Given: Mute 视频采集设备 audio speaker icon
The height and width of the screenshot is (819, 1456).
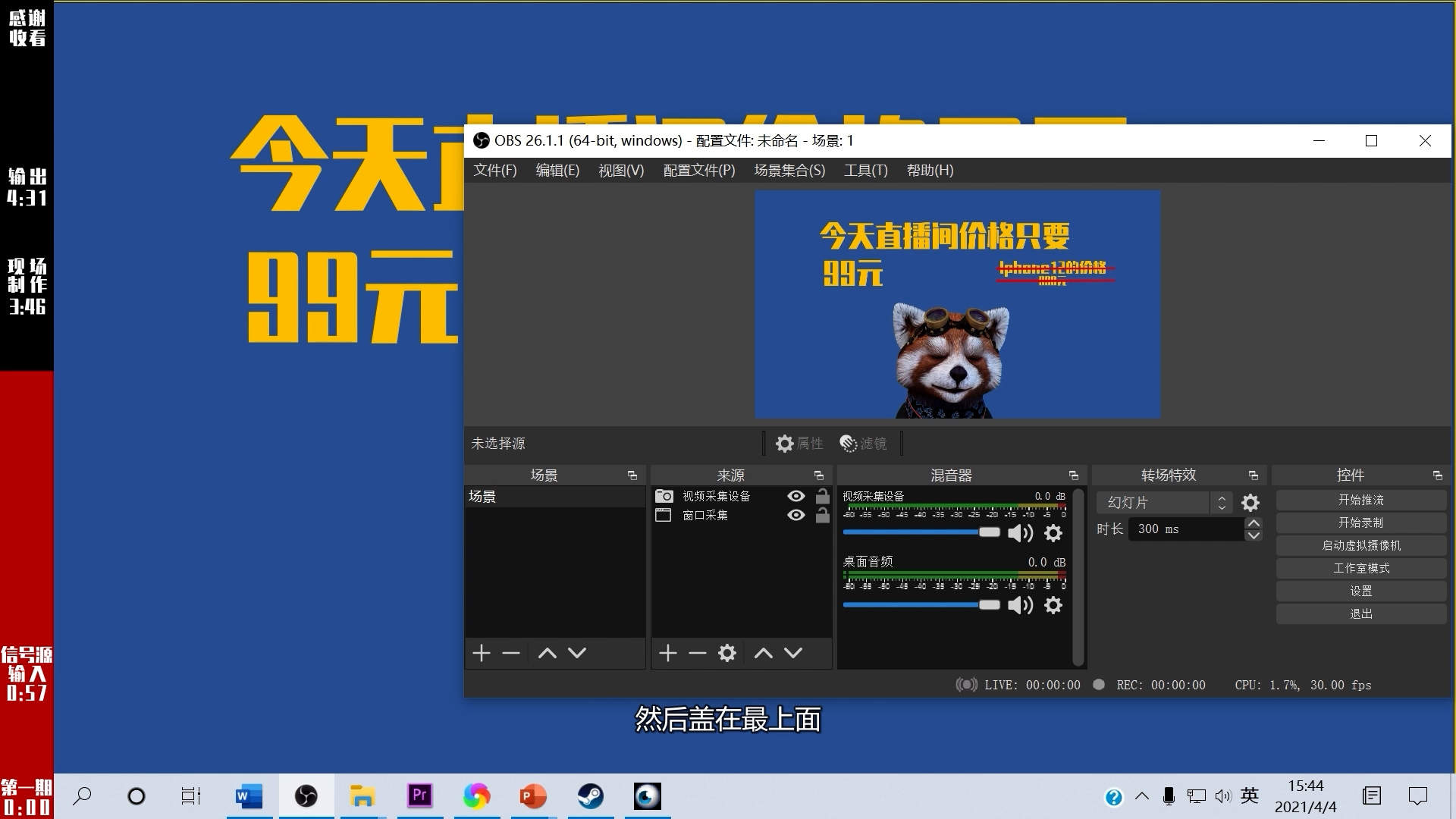Looking at the screenshot, I should (1020, 533).
